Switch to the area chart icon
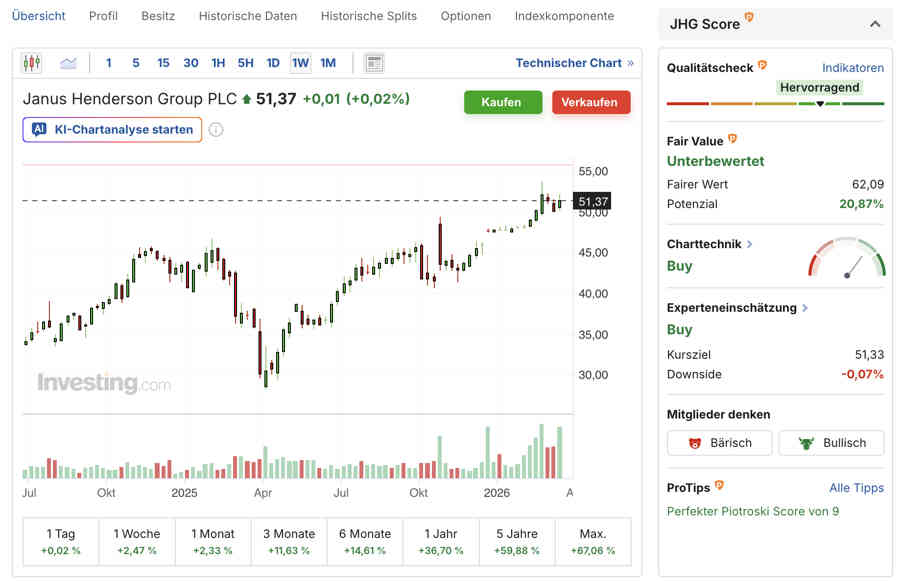Screen dimensions: 900x581 tap(68, 63)
